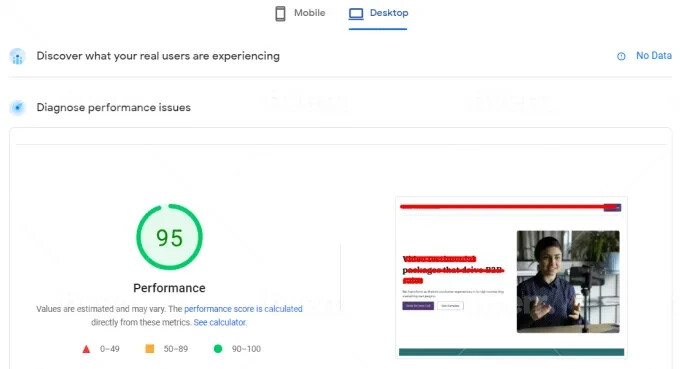Click the red triangle 0–49 legend icon
Viewport: 680px width, 369px height.
(86, 349)
